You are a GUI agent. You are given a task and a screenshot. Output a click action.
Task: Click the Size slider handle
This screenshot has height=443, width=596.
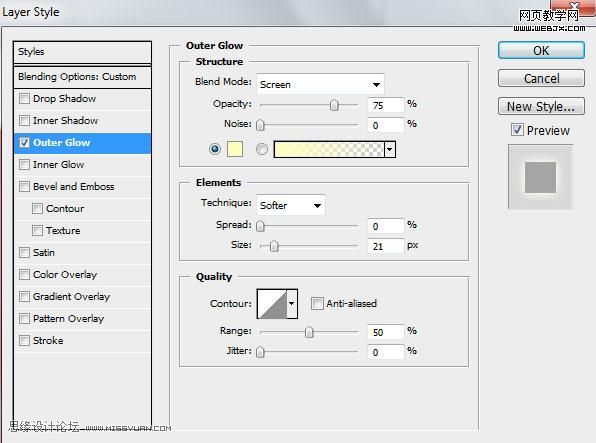click(274, 246)
